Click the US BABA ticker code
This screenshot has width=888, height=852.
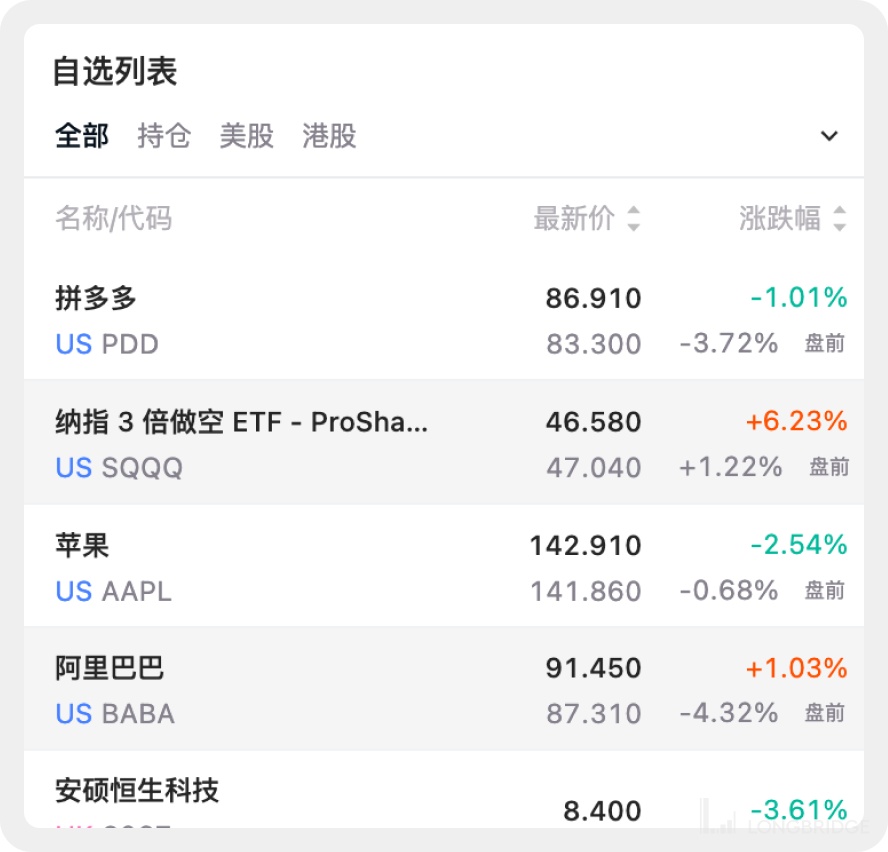pos(115,714)
